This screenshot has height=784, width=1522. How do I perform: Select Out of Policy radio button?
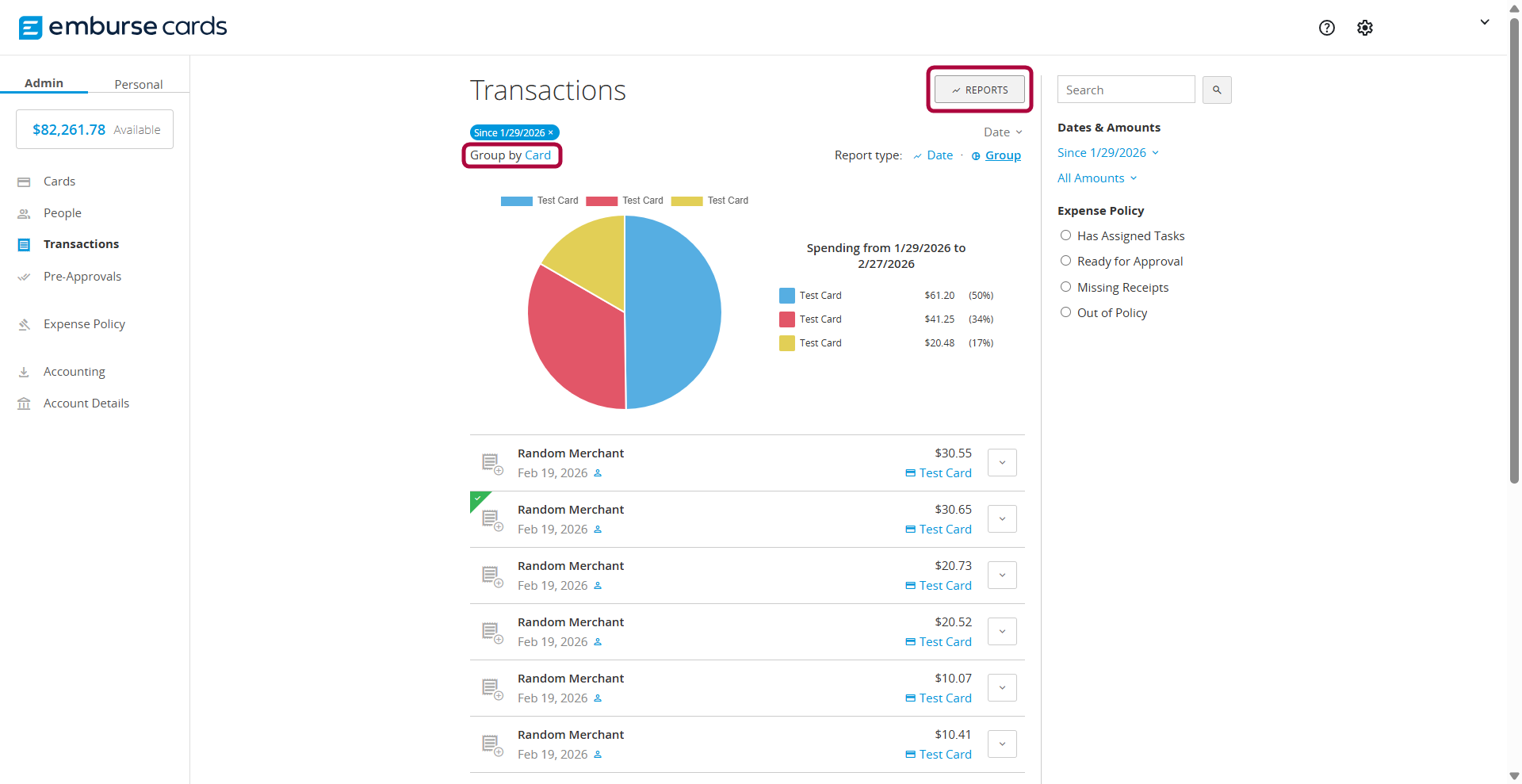pyautogui.click(x=1065, y=312)
